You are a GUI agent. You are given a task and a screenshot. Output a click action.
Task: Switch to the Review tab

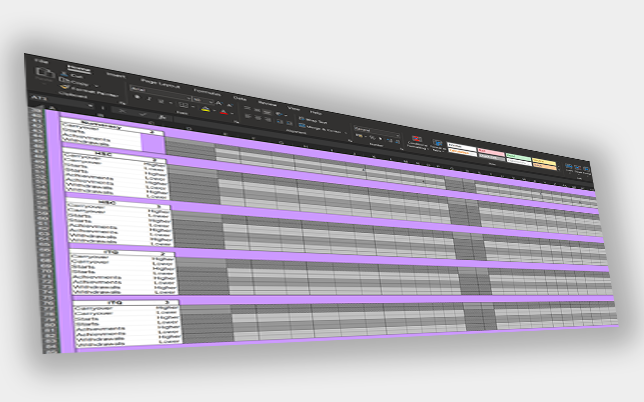tap(267, 104)
